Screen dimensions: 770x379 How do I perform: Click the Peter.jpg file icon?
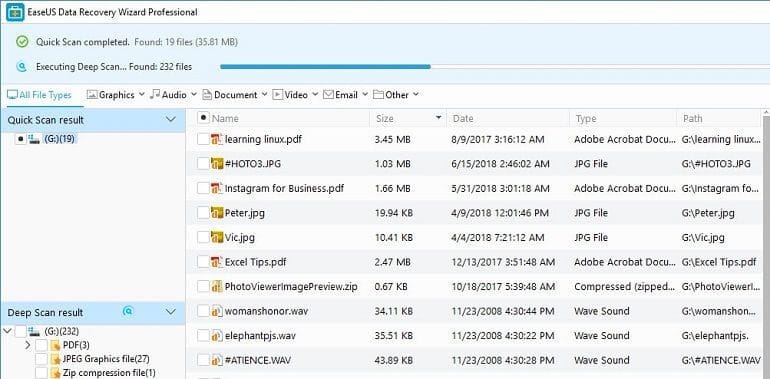pyautogui.click(x=217, y=213)
